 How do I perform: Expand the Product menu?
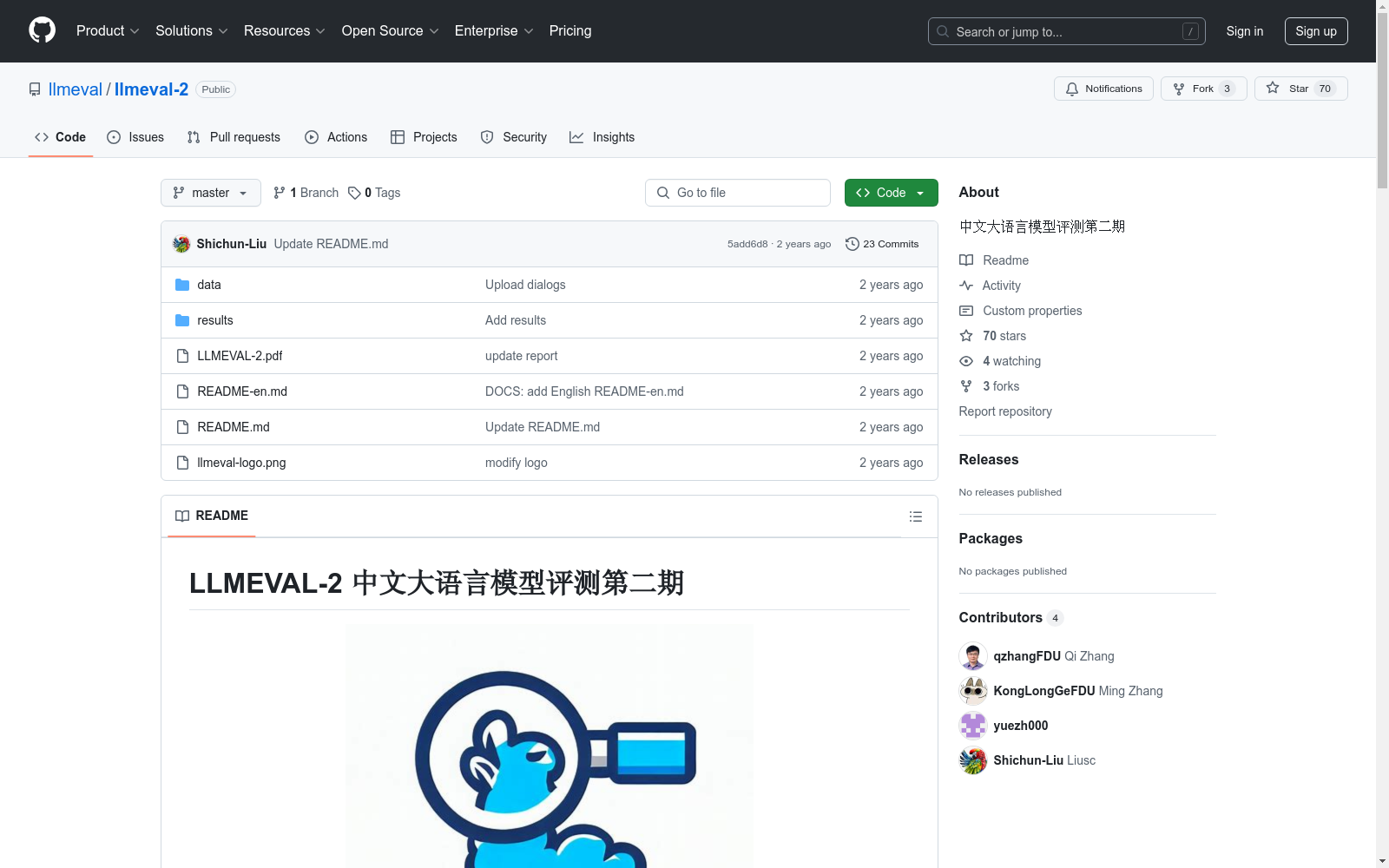tap(108, 30)
